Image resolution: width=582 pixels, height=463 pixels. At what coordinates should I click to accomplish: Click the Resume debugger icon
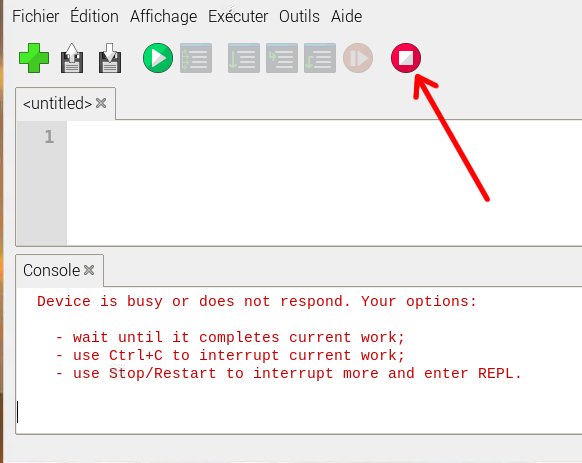[358, 58]
